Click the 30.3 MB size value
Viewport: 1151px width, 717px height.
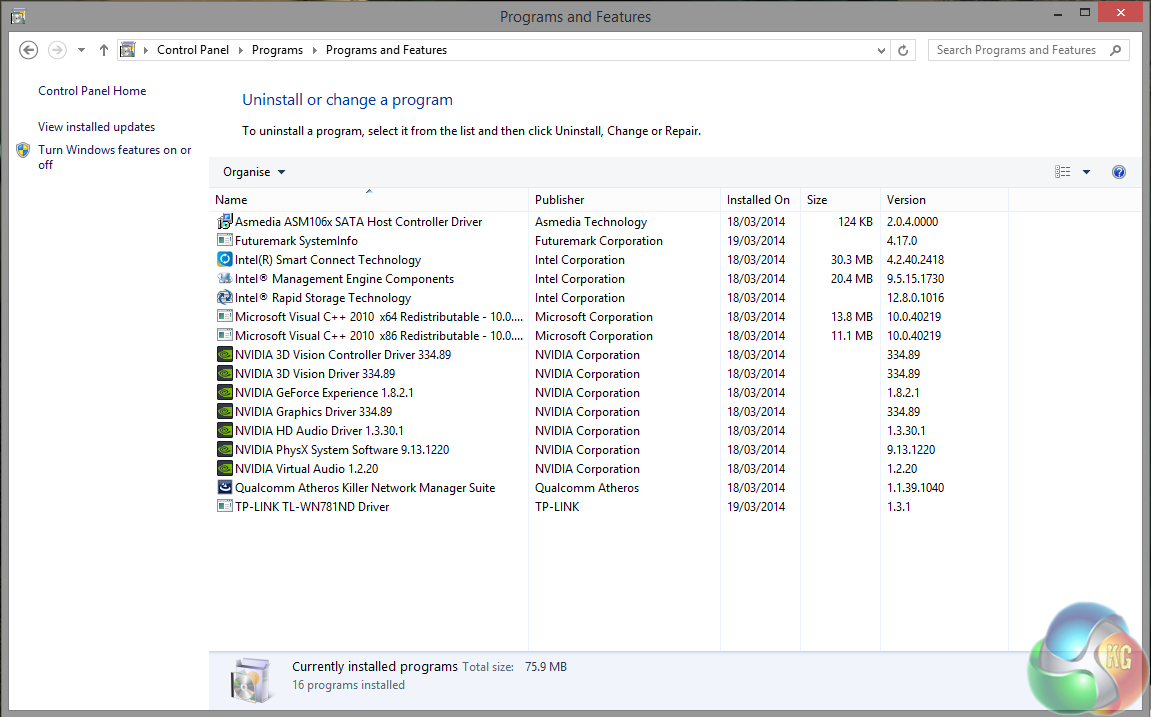852,260
